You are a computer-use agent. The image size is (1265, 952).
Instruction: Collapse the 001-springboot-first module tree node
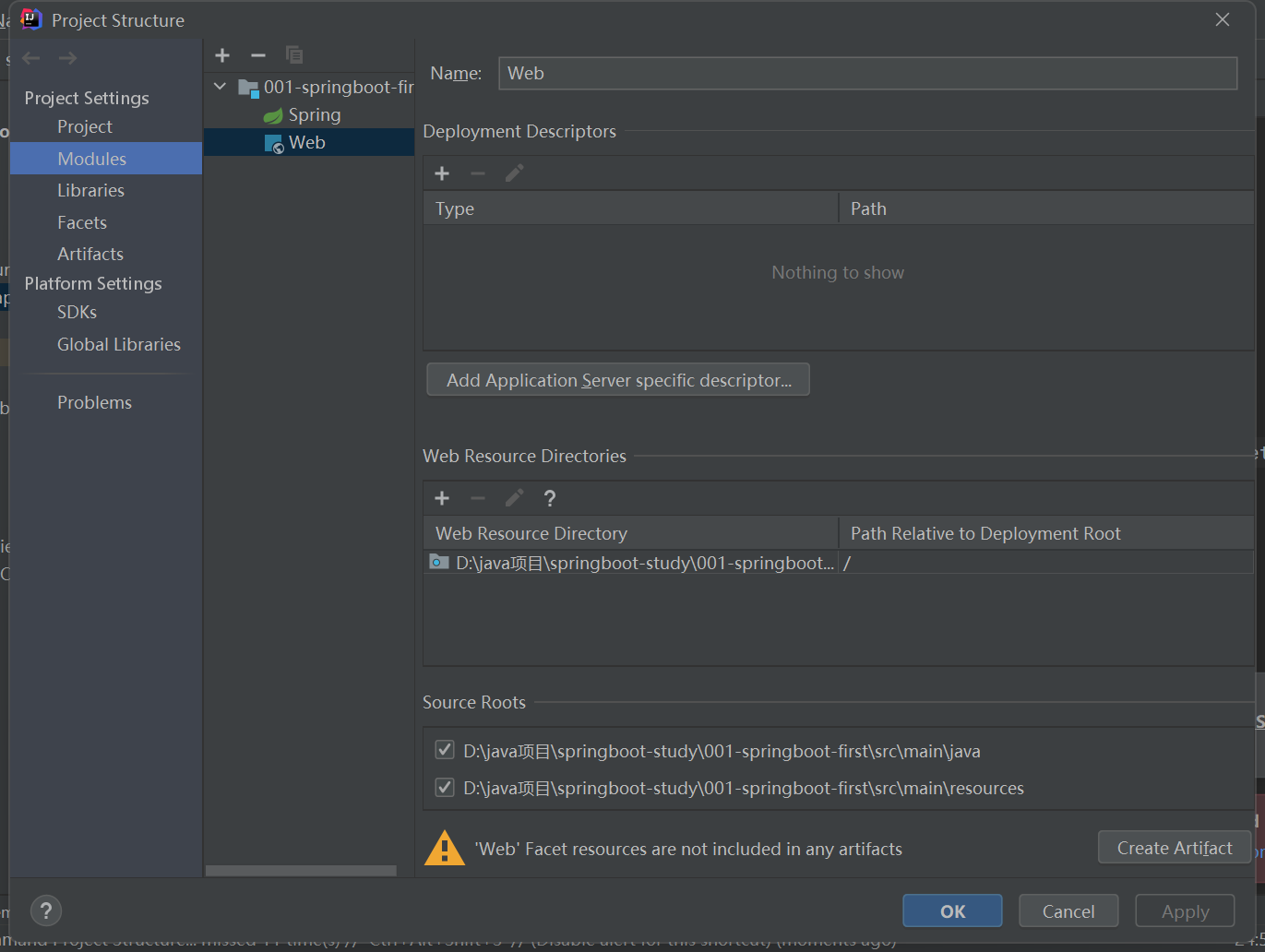click(x=220, y=87)
